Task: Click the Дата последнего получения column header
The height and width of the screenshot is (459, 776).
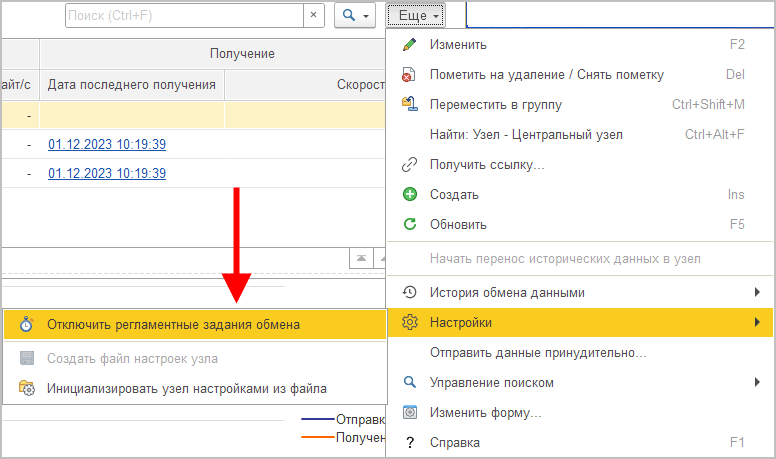Action: tap(132, 85)
